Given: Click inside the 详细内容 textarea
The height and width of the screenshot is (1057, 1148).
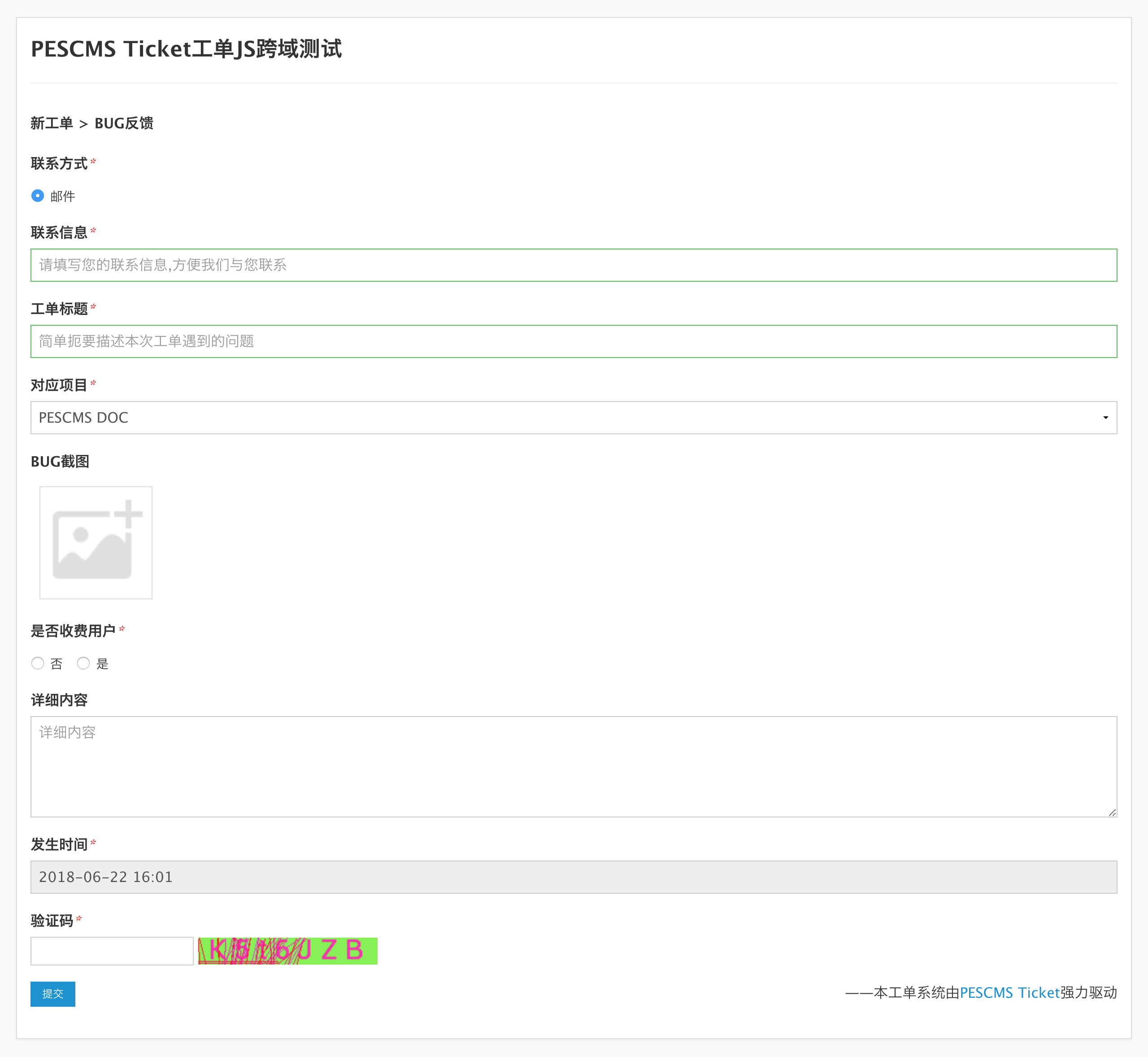Looking at the screenshot, I should tap(574, 766).
